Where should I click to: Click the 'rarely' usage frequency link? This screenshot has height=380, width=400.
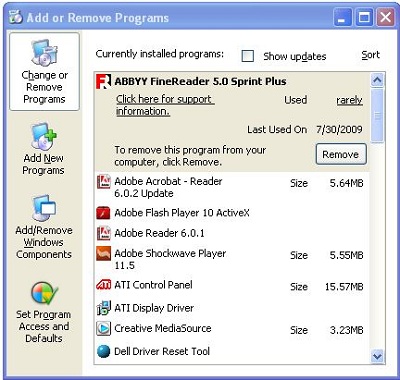tap(349, 100)
